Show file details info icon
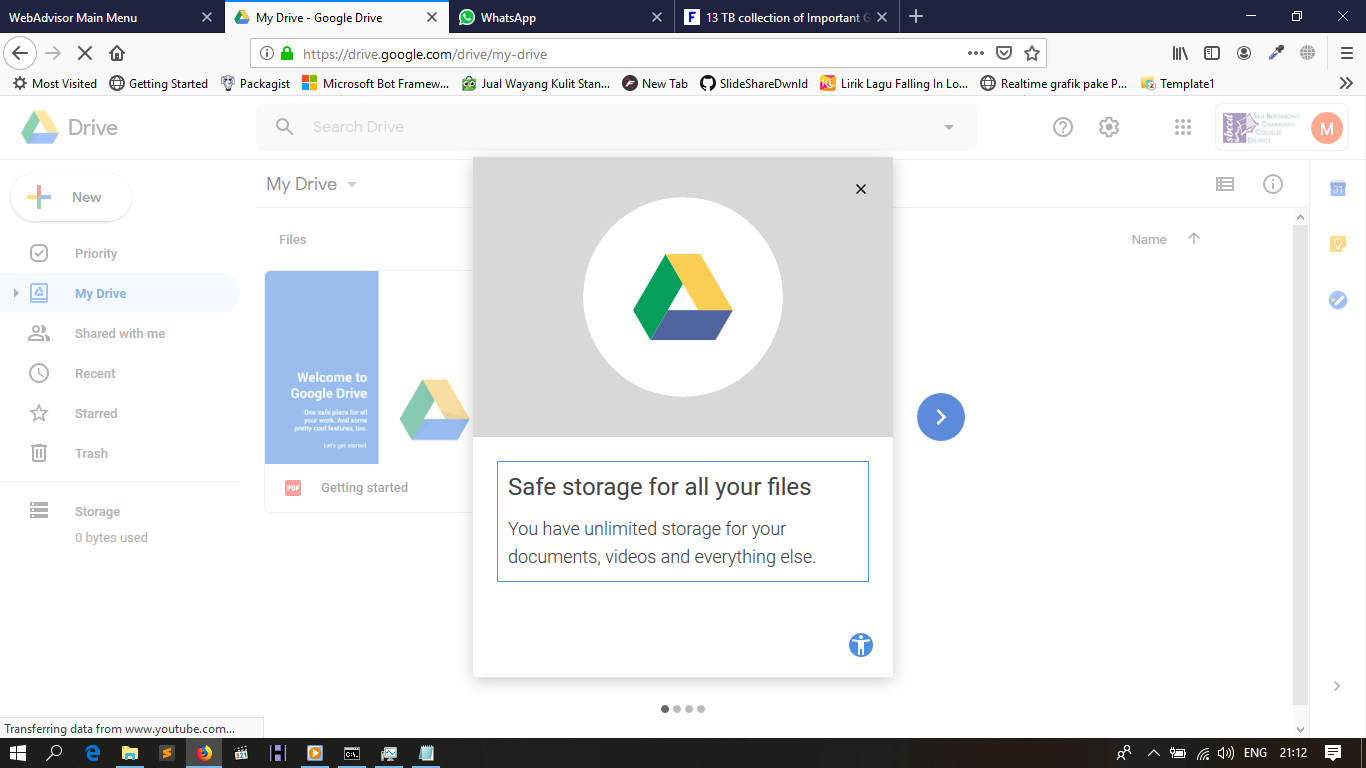 pos(1273,184)
